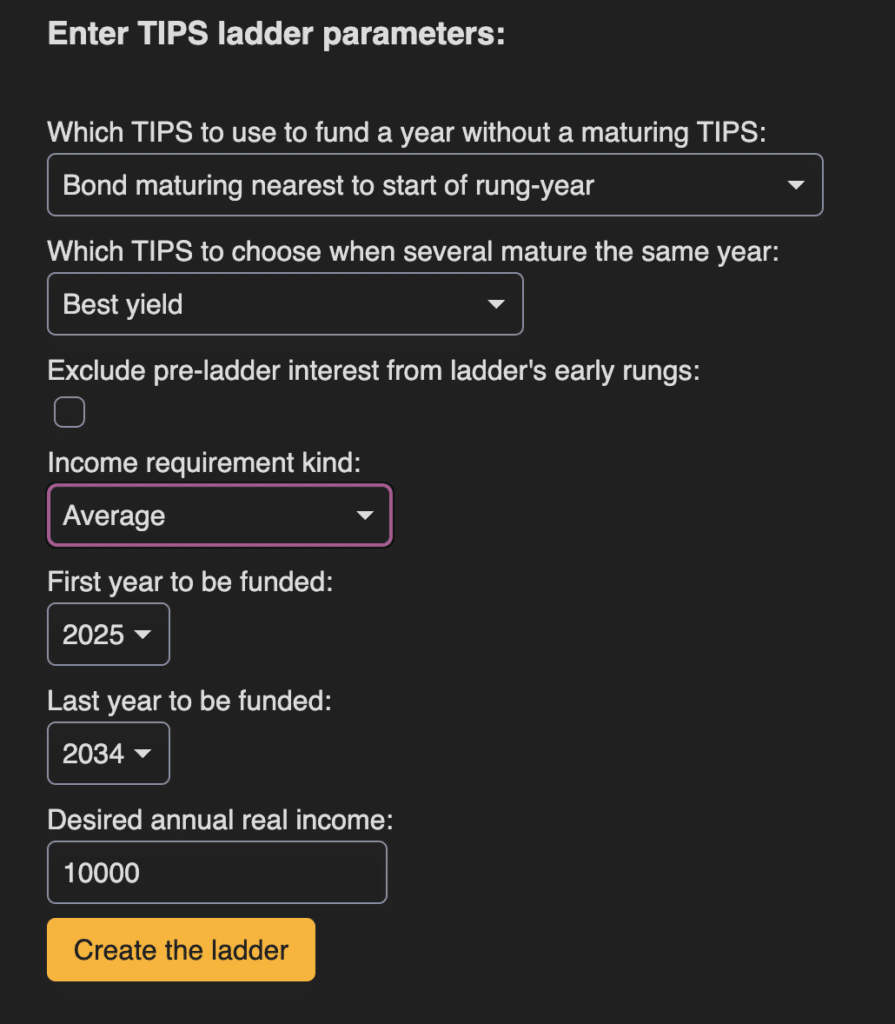
Task: Open the "Best yield" tie-break dropdown
Action: pyautogui.click(x=285, y=304)
